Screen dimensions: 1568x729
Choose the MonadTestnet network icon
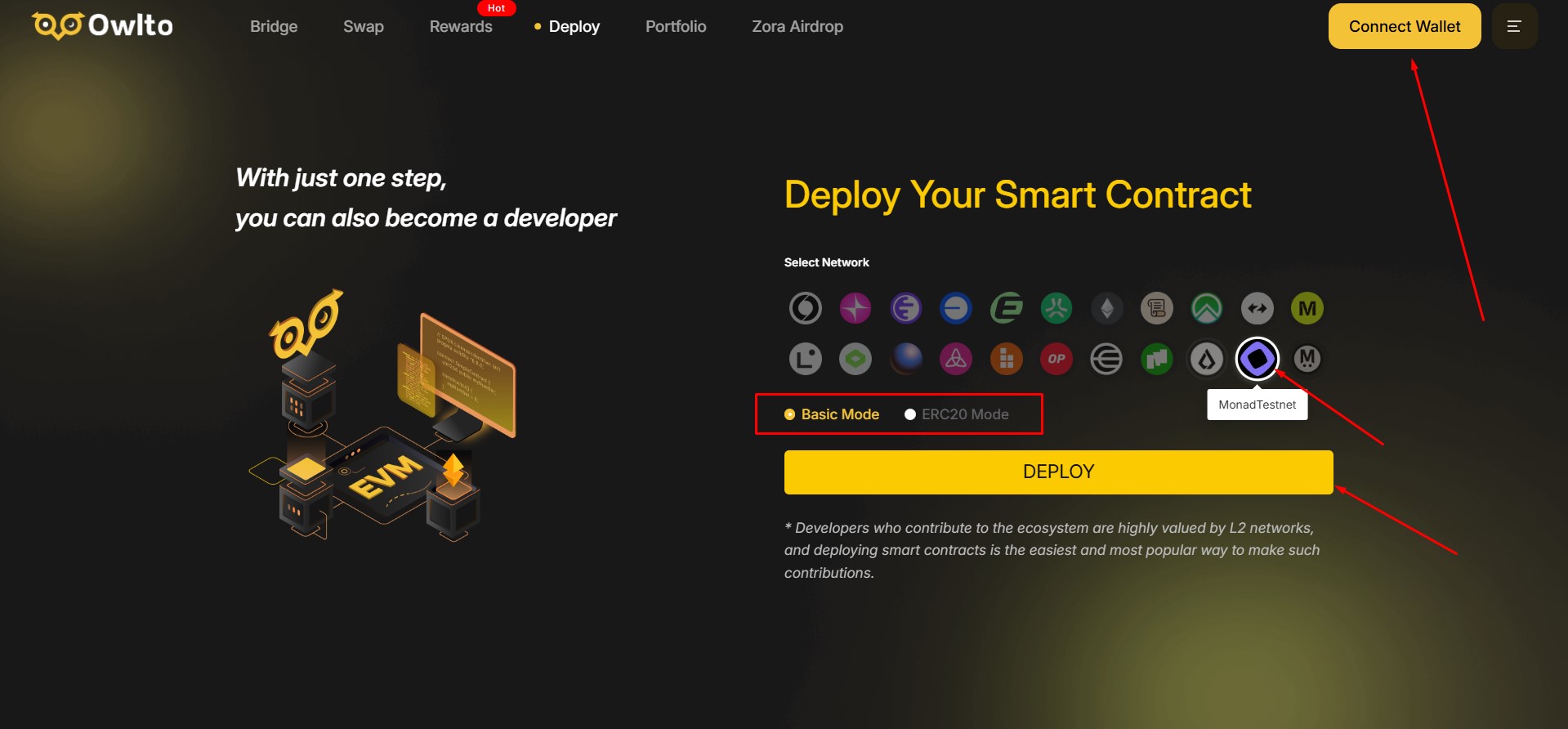pos(1257,359)
